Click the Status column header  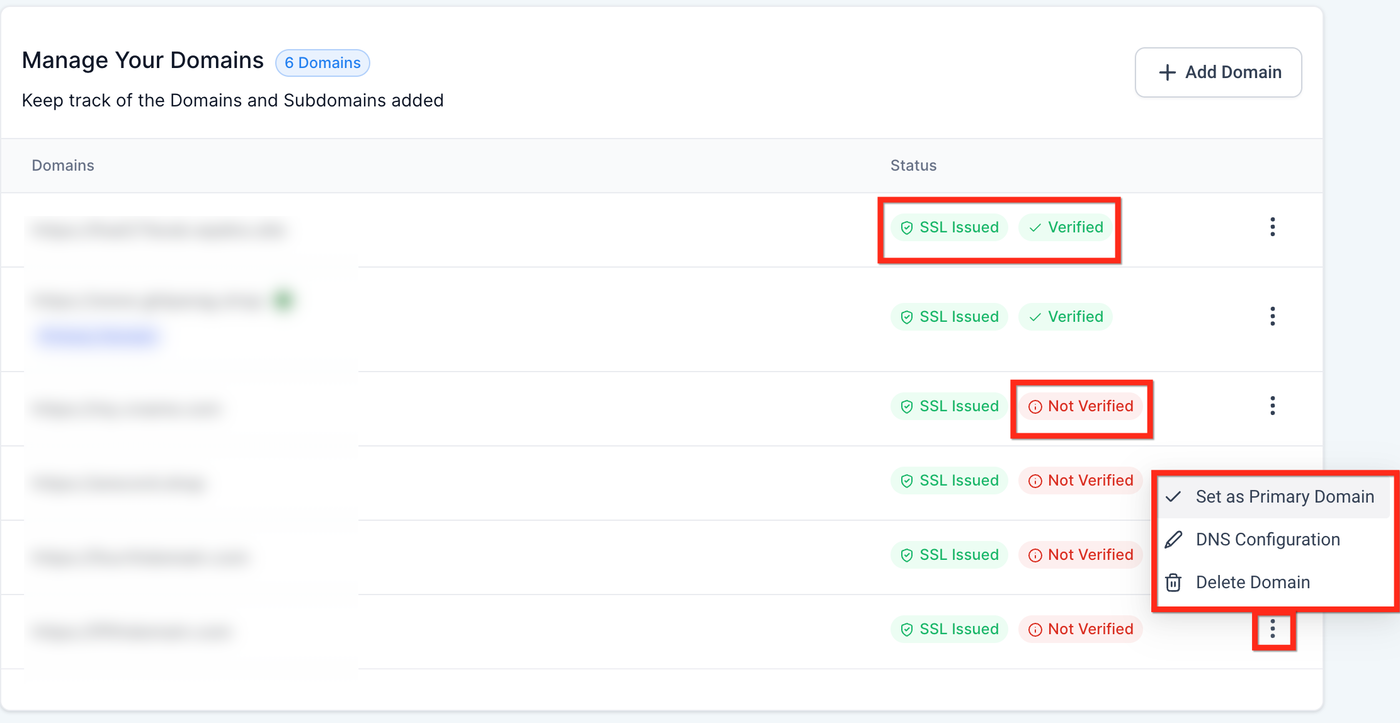pyautogui.click(x=913, y=165)
